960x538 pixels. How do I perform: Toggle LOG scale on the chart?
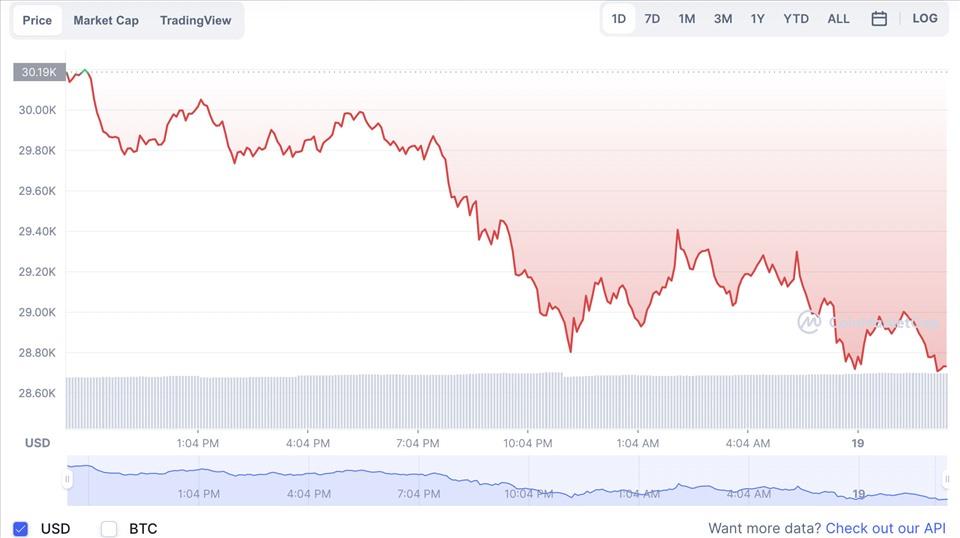tap(925, 19)
